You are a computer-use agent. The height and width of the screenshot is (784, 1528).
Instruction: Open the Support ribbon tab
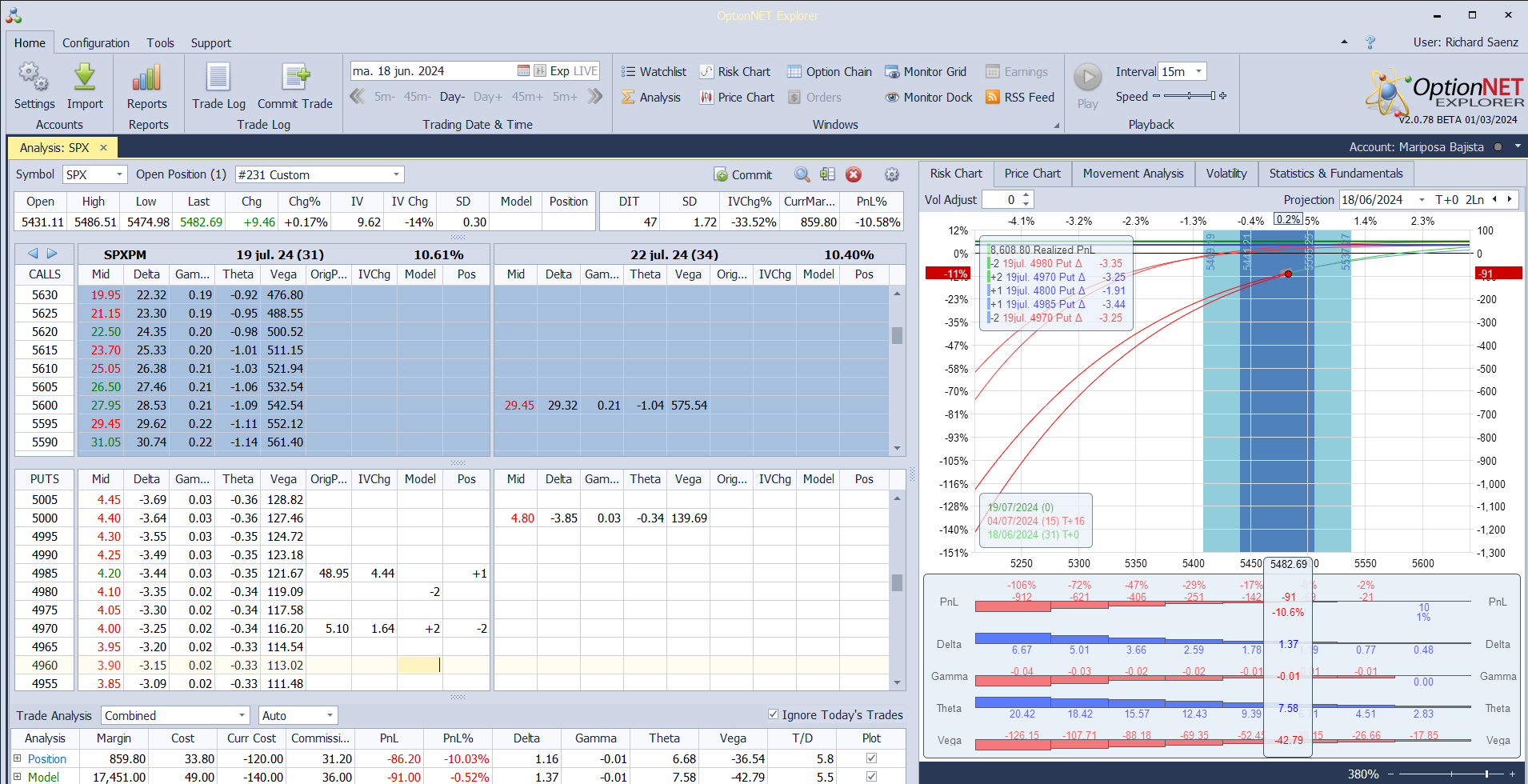click(211, 43)
